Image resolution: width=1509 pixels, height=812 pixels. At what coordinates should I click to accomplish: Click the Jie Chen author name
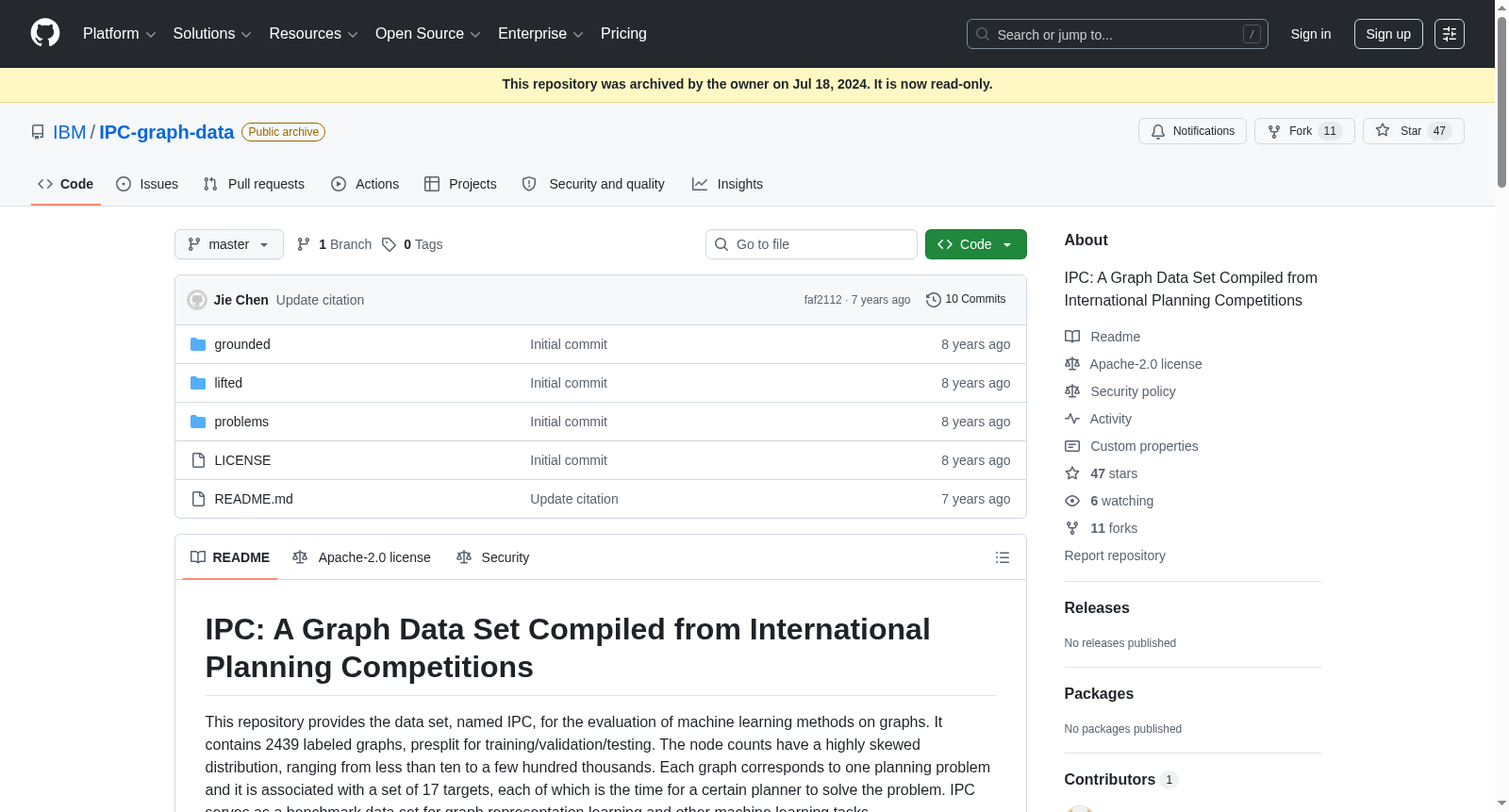pyautogui.click(x=241, y=300)
